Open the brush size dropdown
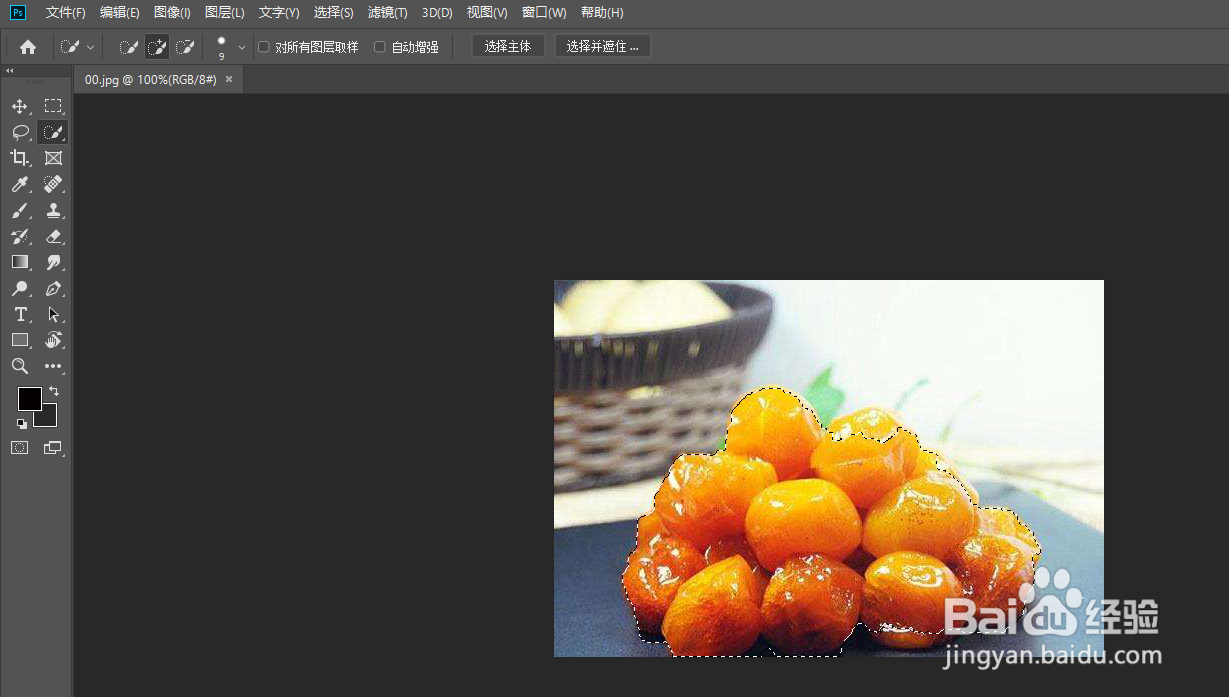The width and height of the screenshot is (1229, 697). (x=240, y=46)
